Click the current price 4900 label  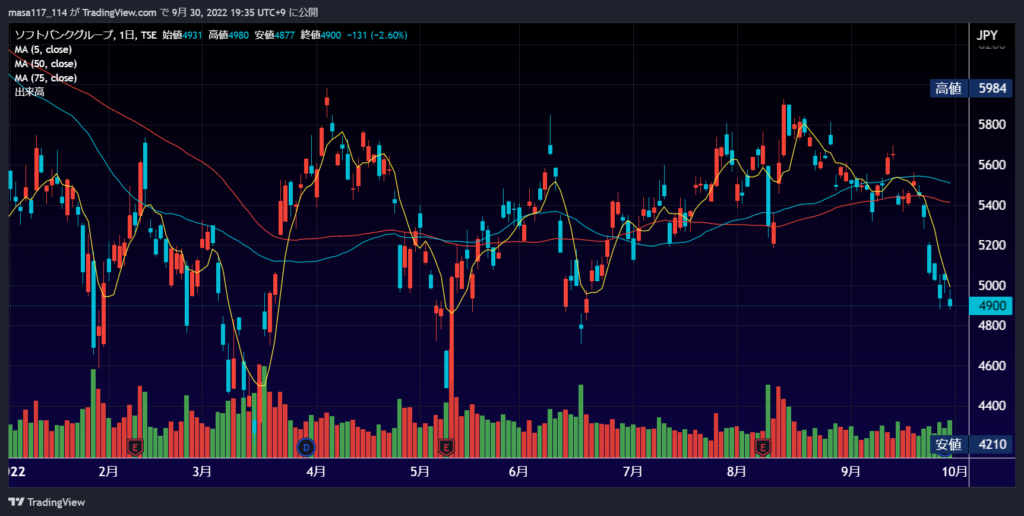[x=989, y=306]
